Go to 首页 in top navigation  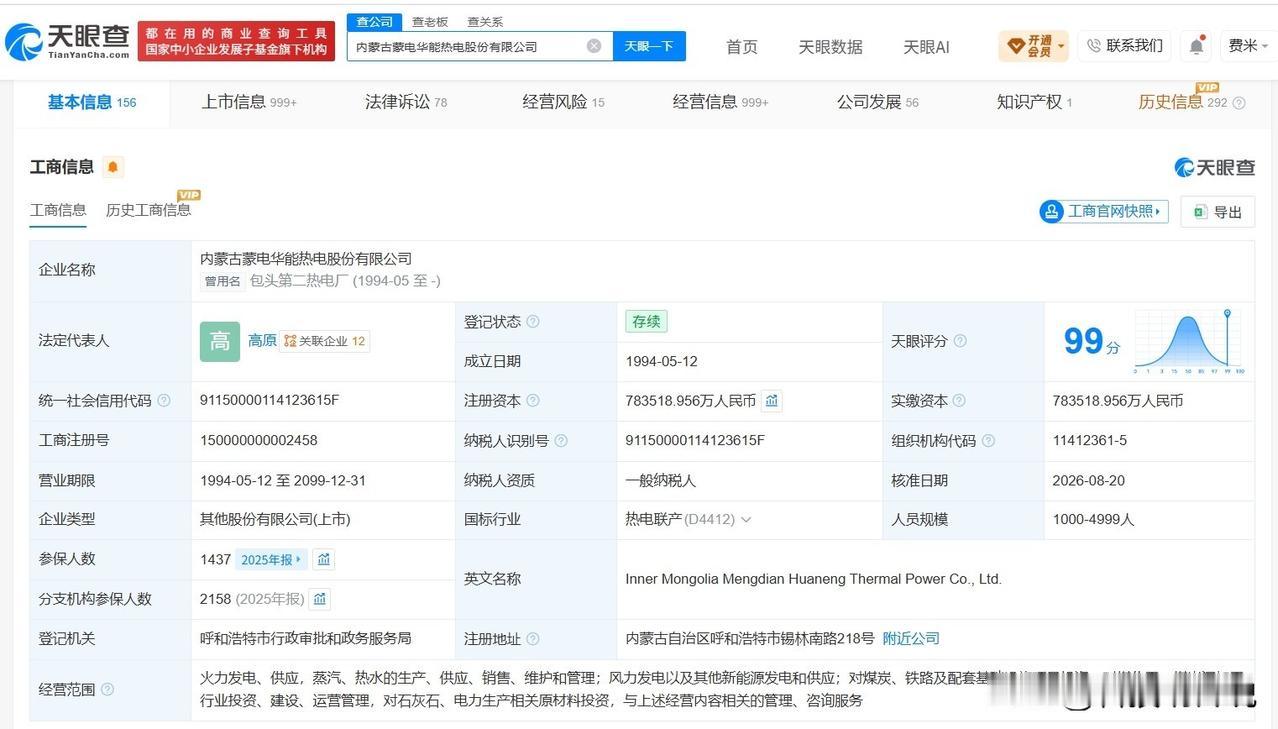point(741,47)
